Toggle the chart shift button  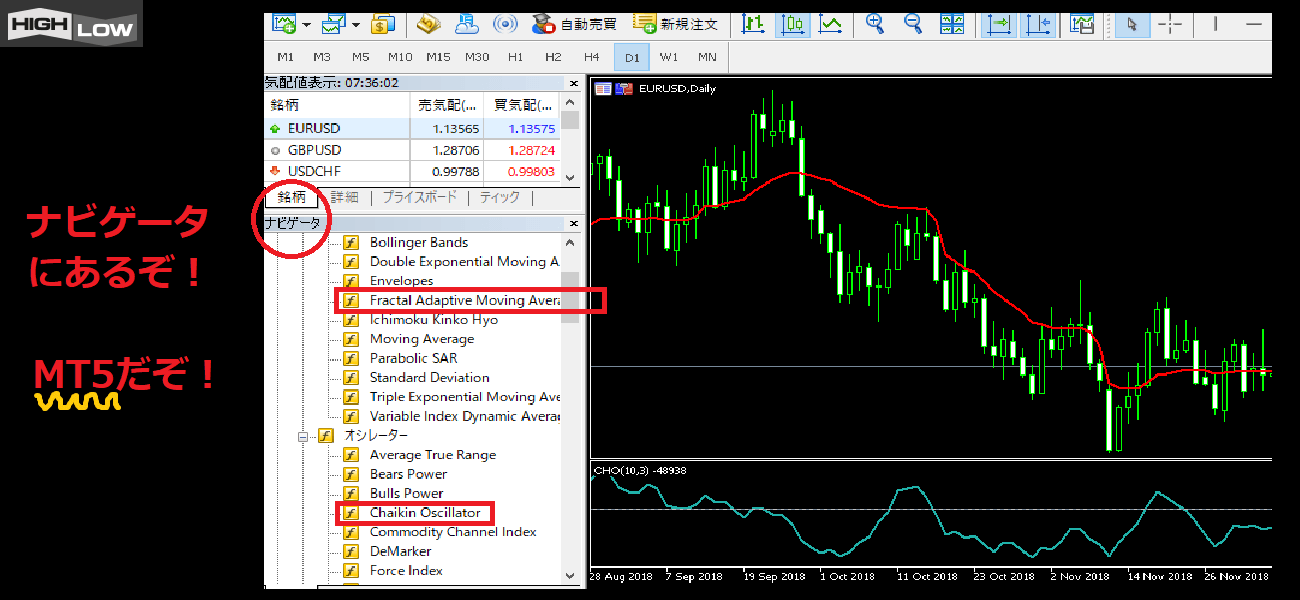1038,24
